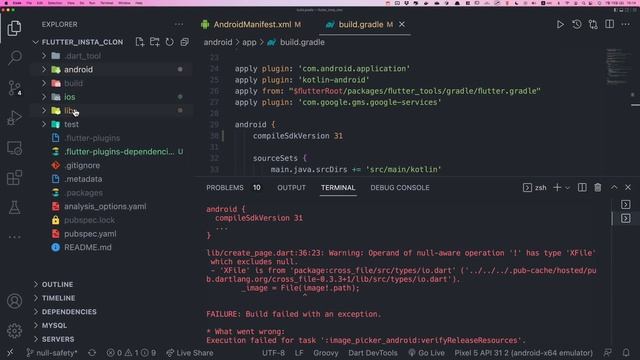Change Groovy language mode
Screen dimensions: 640x360
click(x=326, y=353)
